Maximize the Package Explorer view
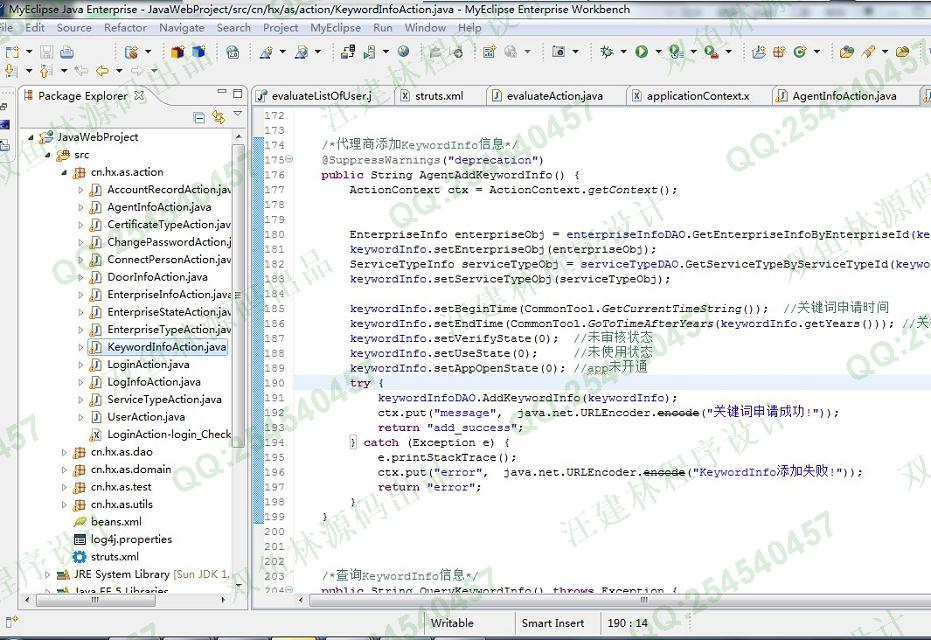Screen dimensions: 931x640 tap(238, 93)
